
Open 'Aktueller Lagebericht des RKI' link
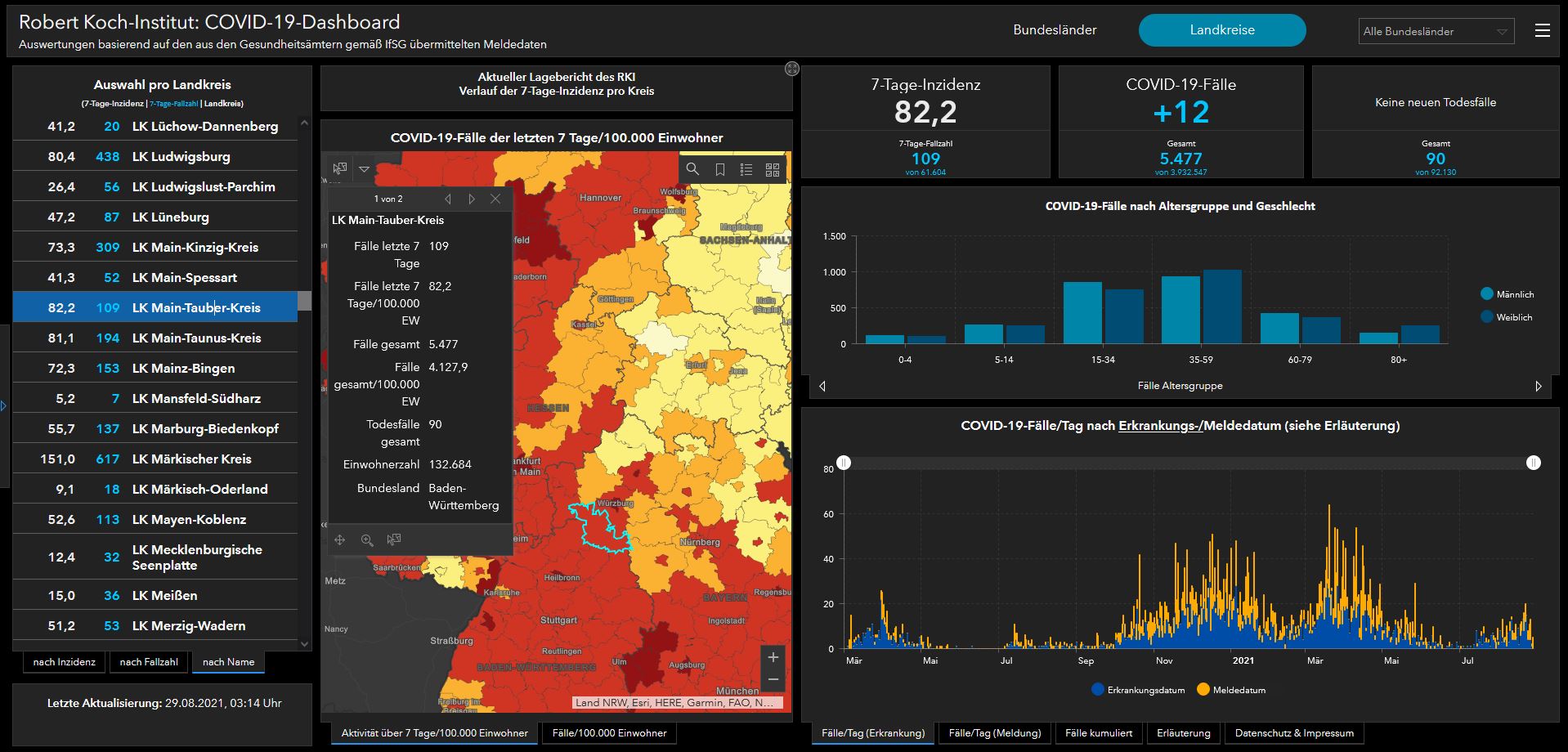click(557, 77)
